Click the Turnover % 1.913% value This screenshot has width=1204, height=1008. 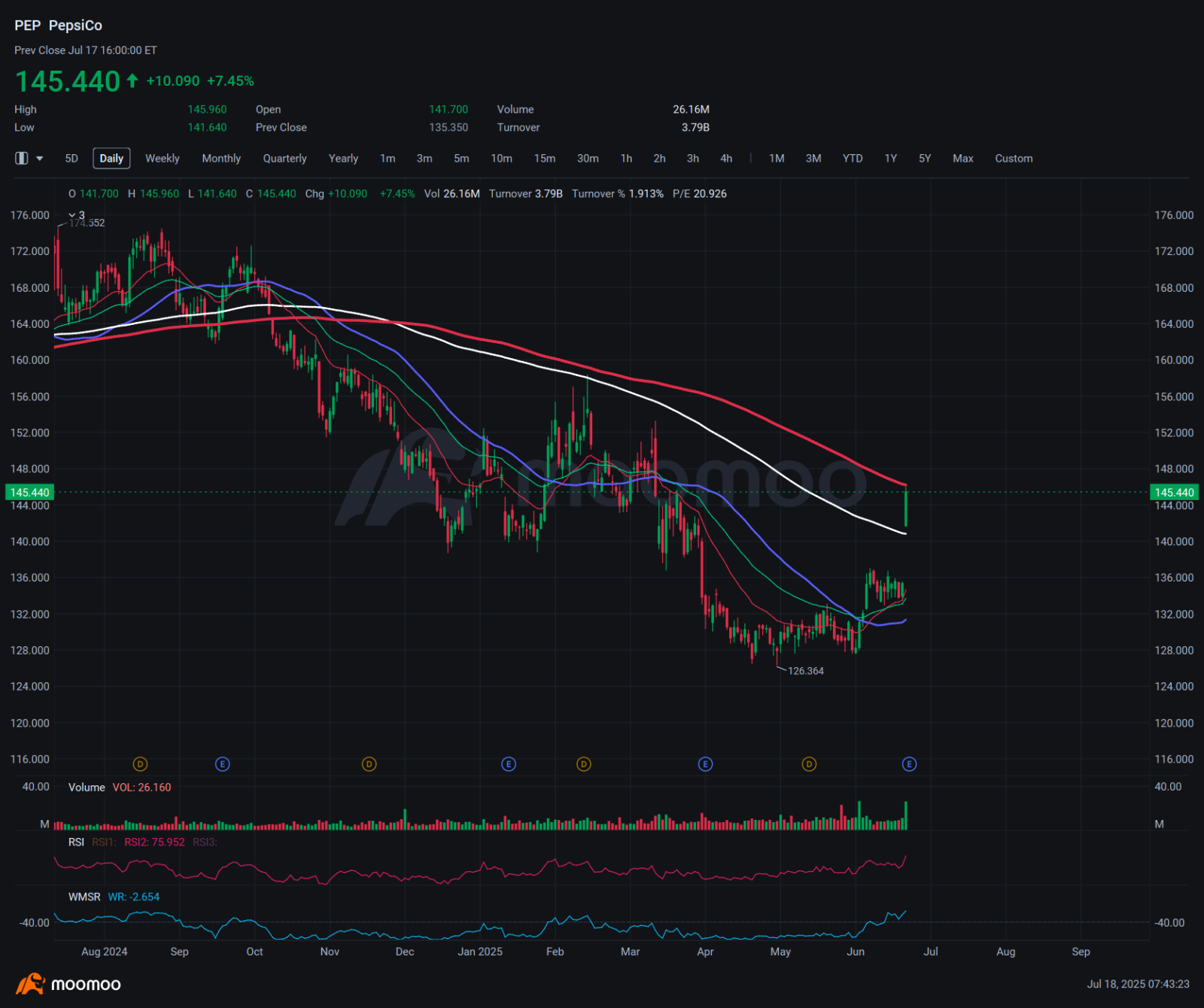[618, 194]
